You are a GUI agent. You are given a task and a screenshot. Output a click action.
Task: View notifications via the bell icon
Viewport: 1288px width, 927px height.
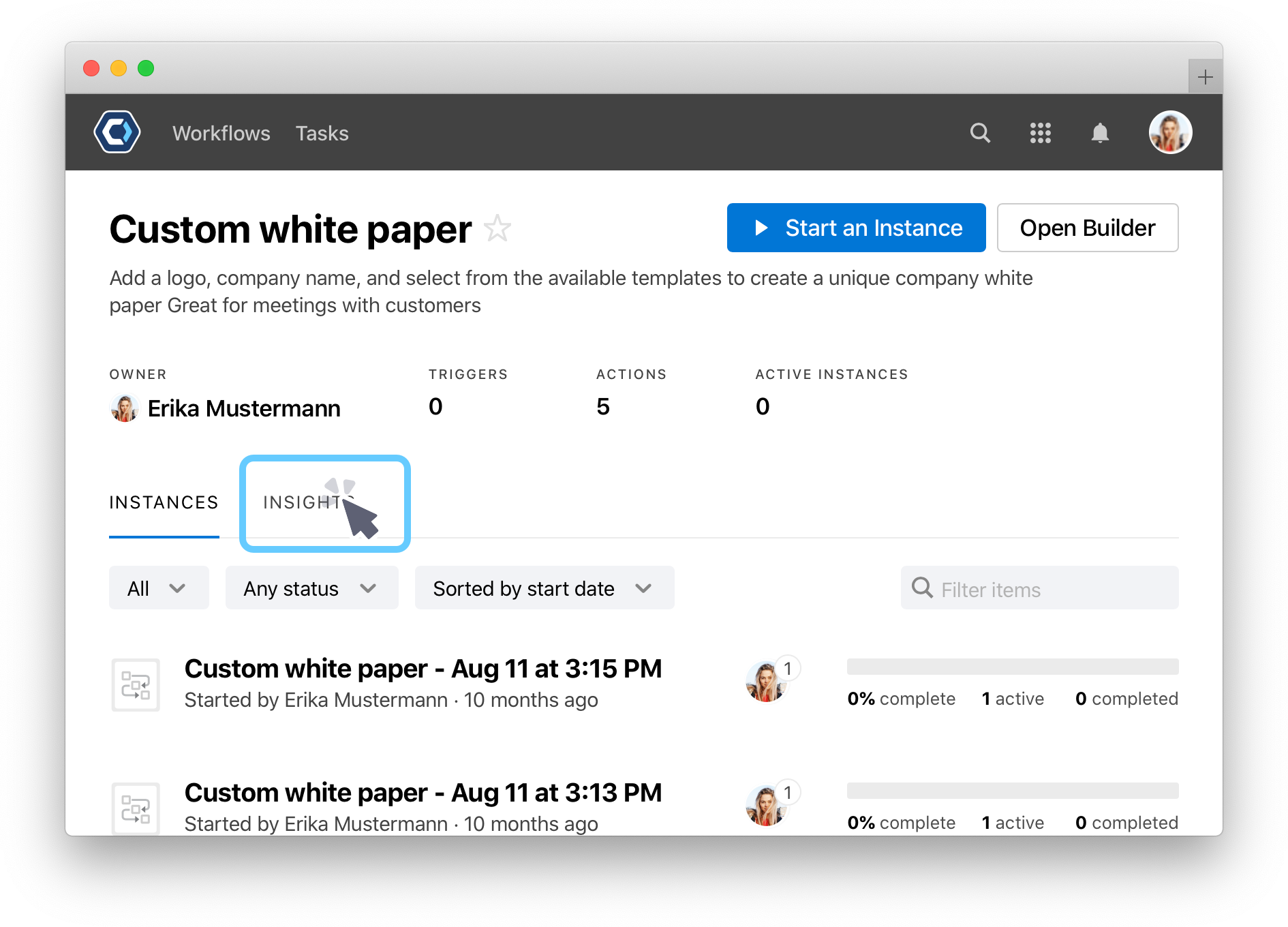pyautogui.click(x=1100, y=132)
